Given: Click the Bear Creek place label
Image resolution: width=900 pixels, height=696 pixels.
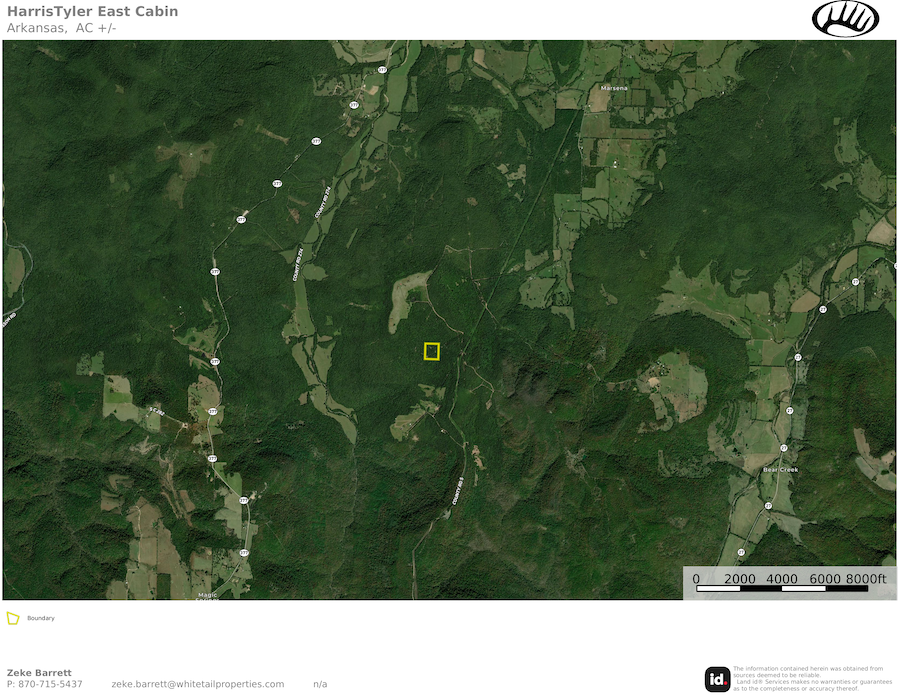Looking at the screenshot, I should 780,469.
